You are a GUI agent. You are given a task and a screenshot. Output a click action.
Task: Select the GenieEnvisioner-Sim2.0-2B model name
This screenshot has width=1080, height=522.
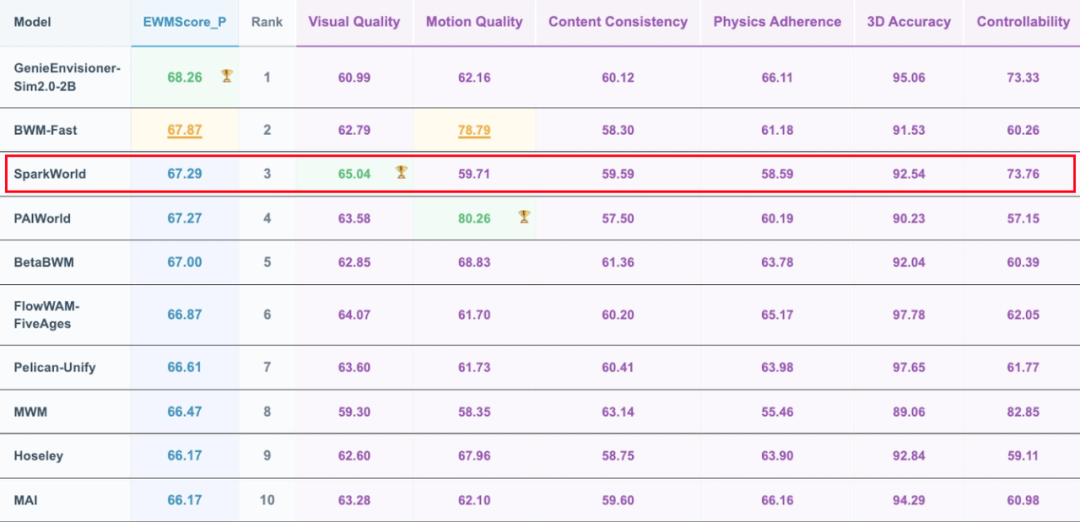point(68,77)
